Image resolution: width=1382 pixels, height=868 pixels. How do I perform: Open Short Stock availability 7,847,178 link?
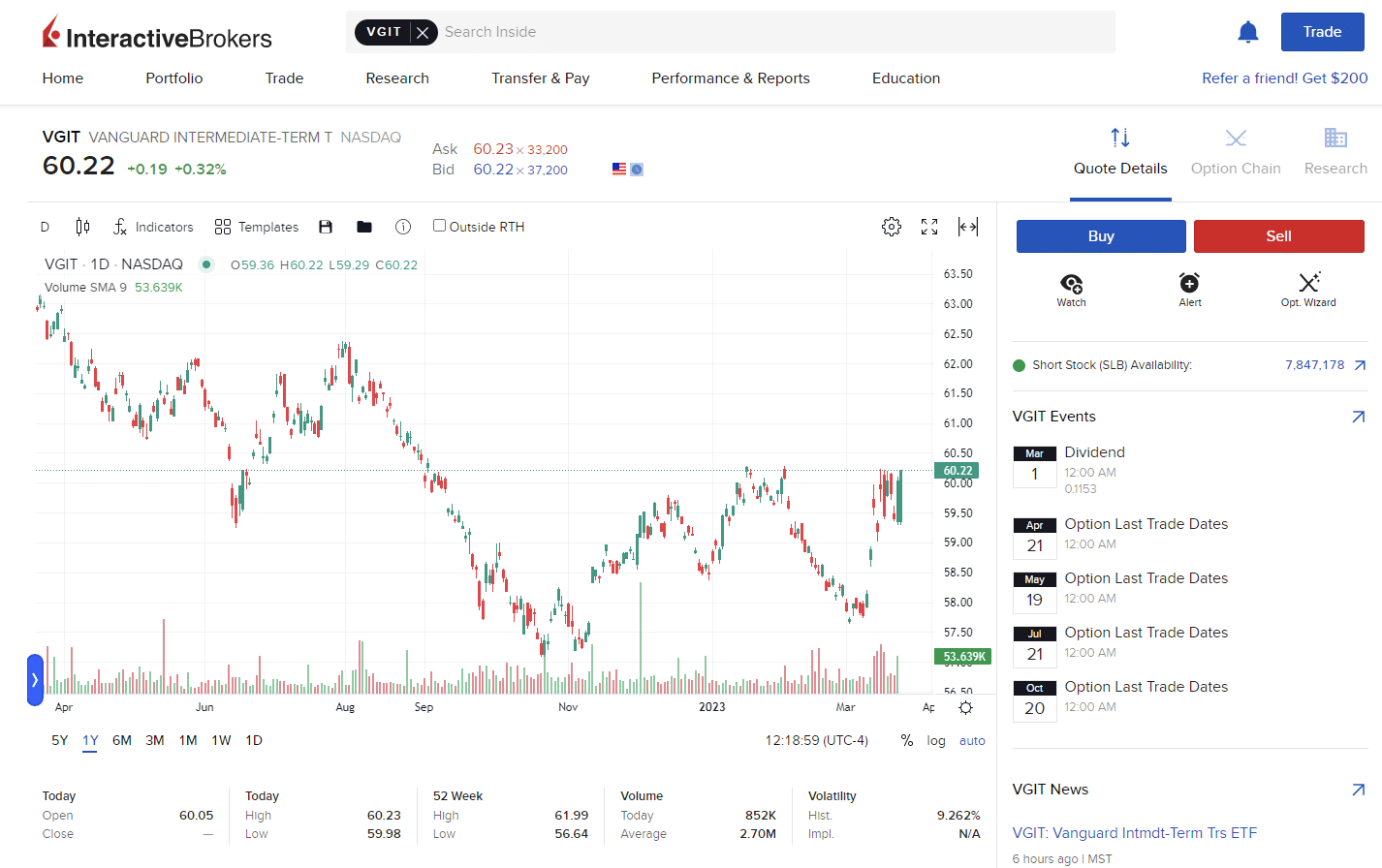1315,365
